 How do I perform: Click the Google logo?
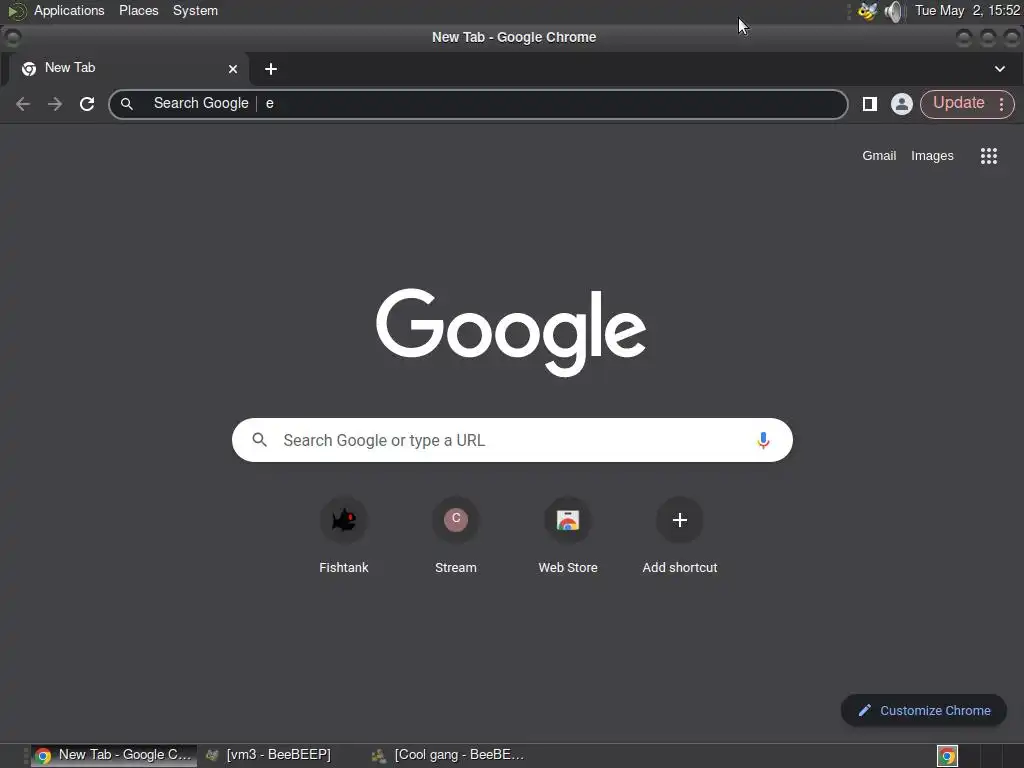511,332
